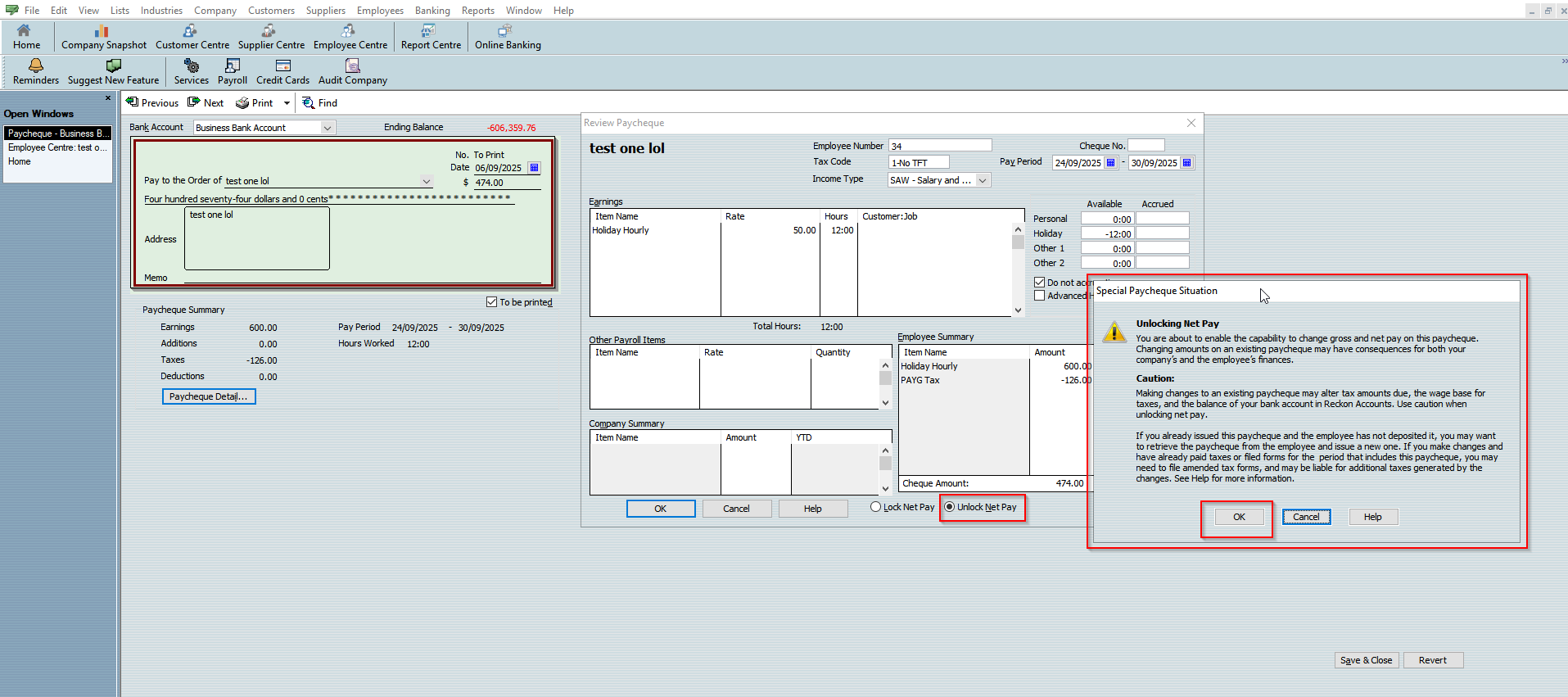Click the Employee Number field
Image resolution: width=1568 pixels, height=697 pixels.
(x=940, y=146)
